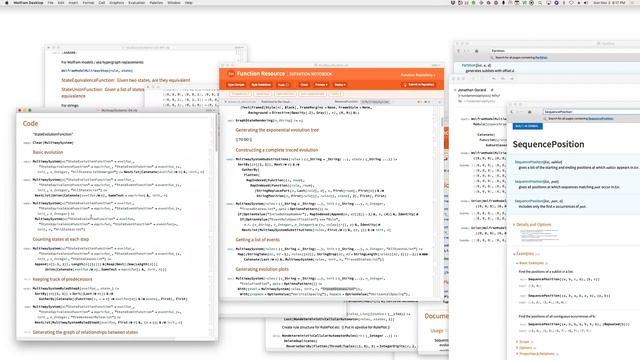Click the forward icon in message window

point(513,78)
